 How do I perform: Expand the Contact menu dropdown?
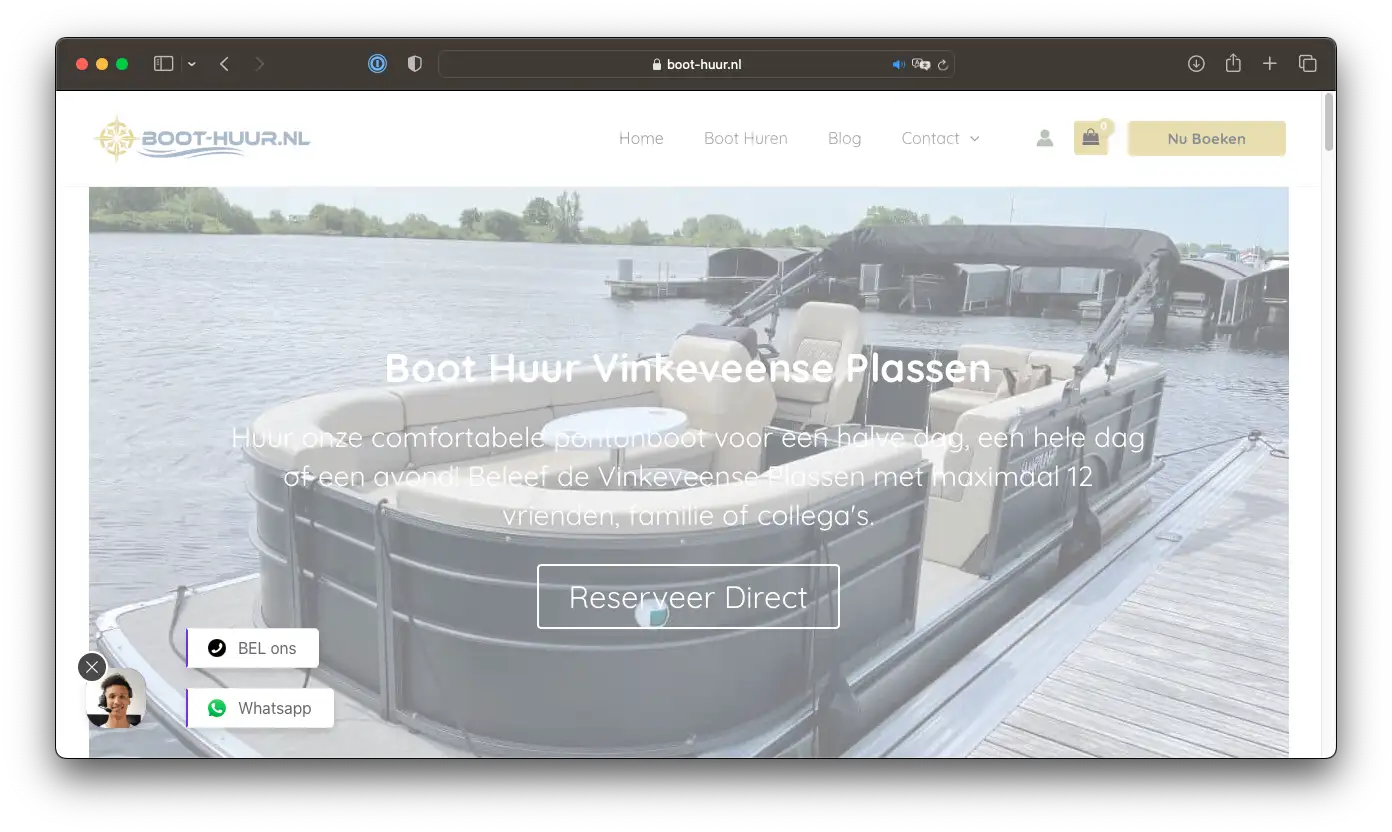click(940, 139)
